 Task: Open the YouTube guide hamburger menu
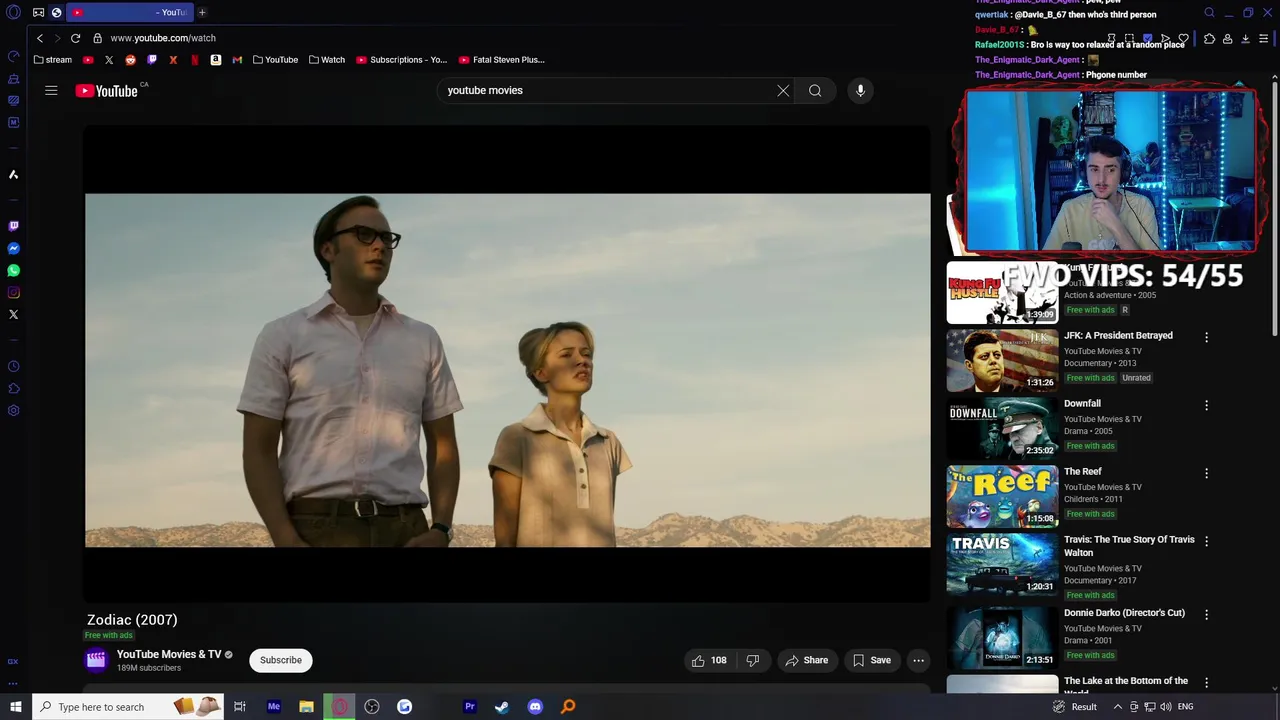(51, 90)
